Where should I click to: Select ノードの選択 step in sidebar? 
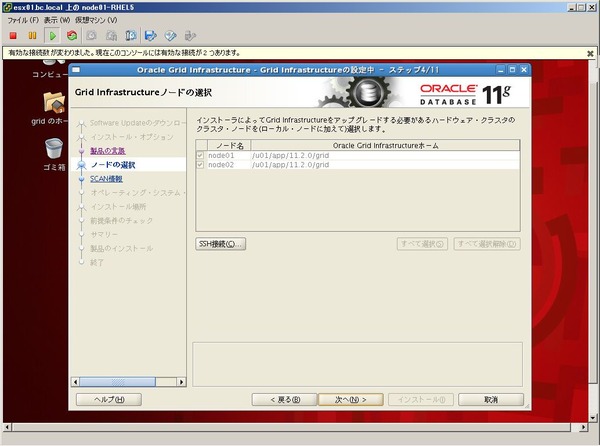[x=113, y=165]
